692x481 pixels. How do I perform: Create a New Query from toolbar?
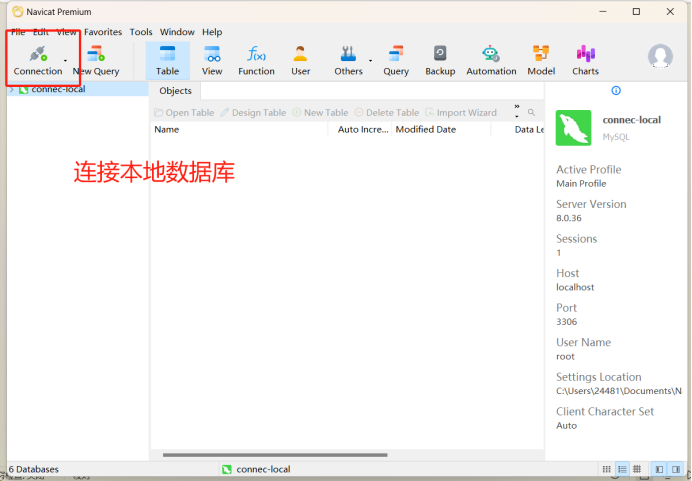point(96,60)
